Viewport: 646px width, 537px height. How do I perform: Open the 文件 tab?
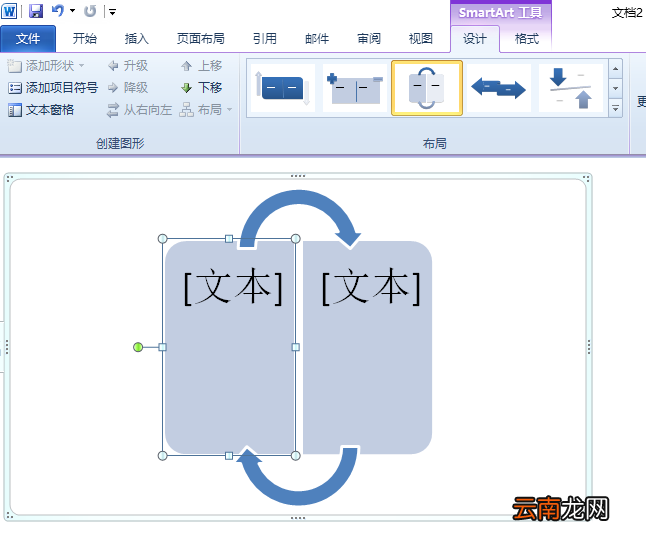point(28,39)
